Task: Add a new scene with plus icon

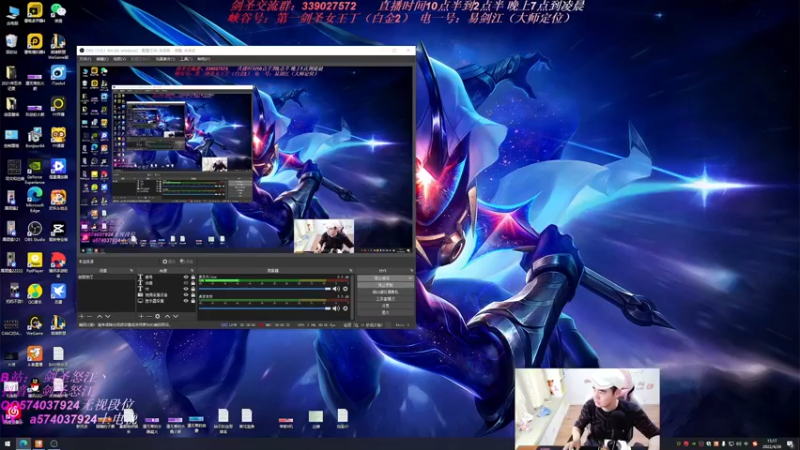Action: point(81,317)
